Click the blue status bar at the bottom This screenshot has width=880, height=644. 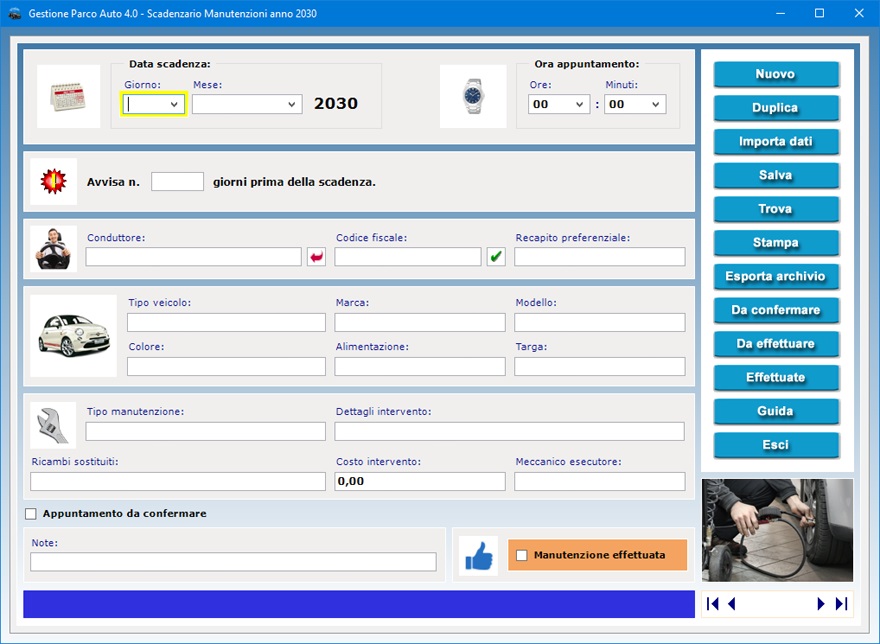pos(359,604)
